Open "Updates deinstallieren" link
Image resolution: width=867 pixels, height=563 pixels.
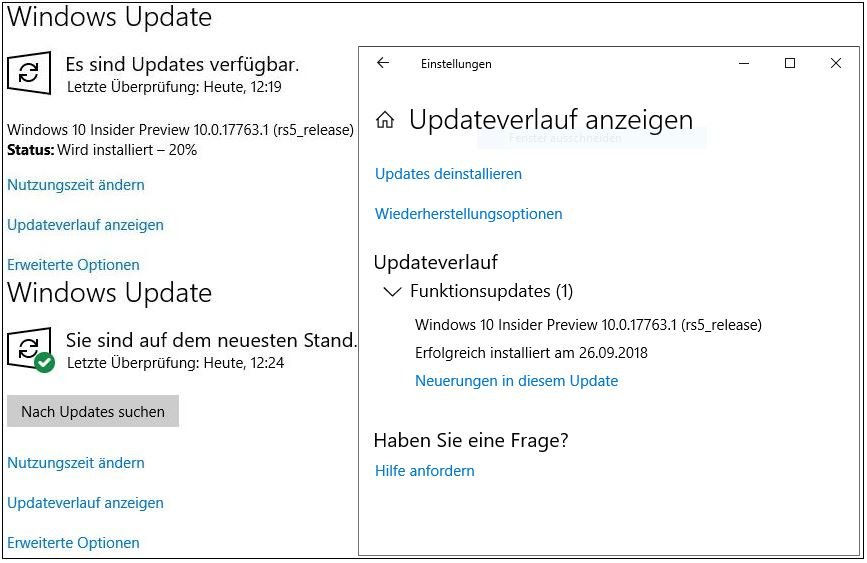pyautogui.click(x=448, y=174)
